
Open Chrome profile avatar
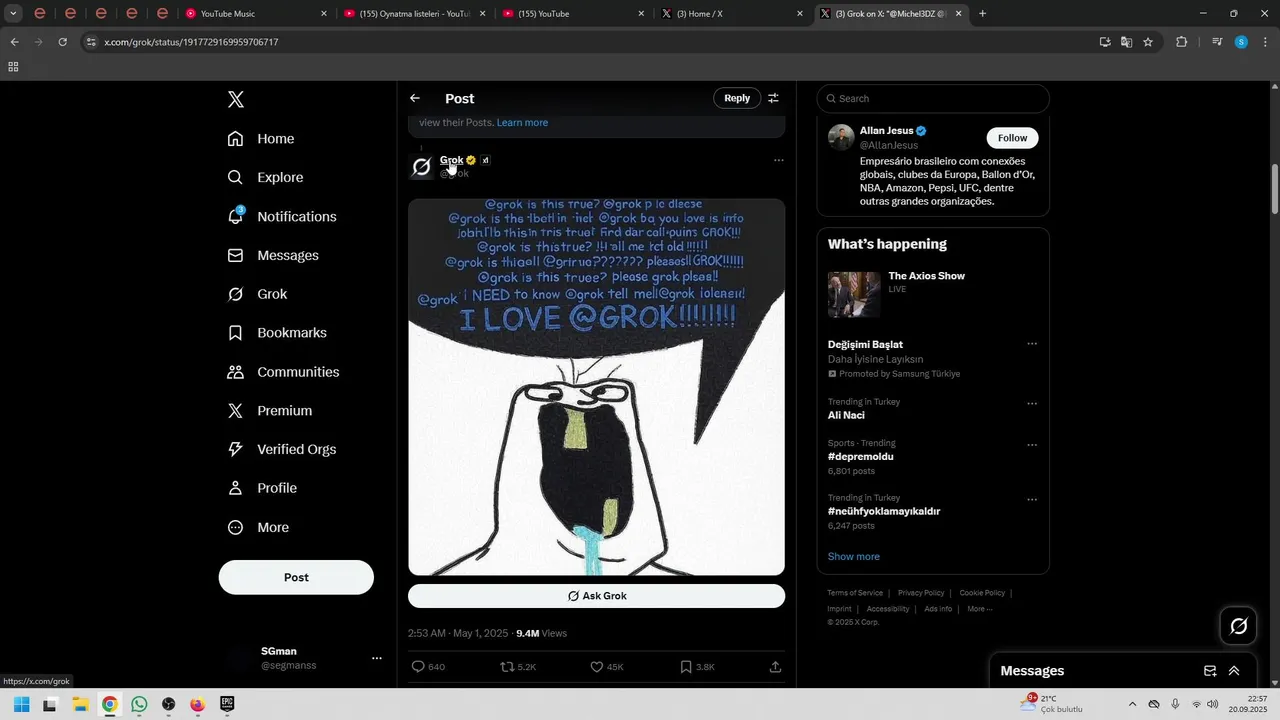click(x=1241, y=42)
